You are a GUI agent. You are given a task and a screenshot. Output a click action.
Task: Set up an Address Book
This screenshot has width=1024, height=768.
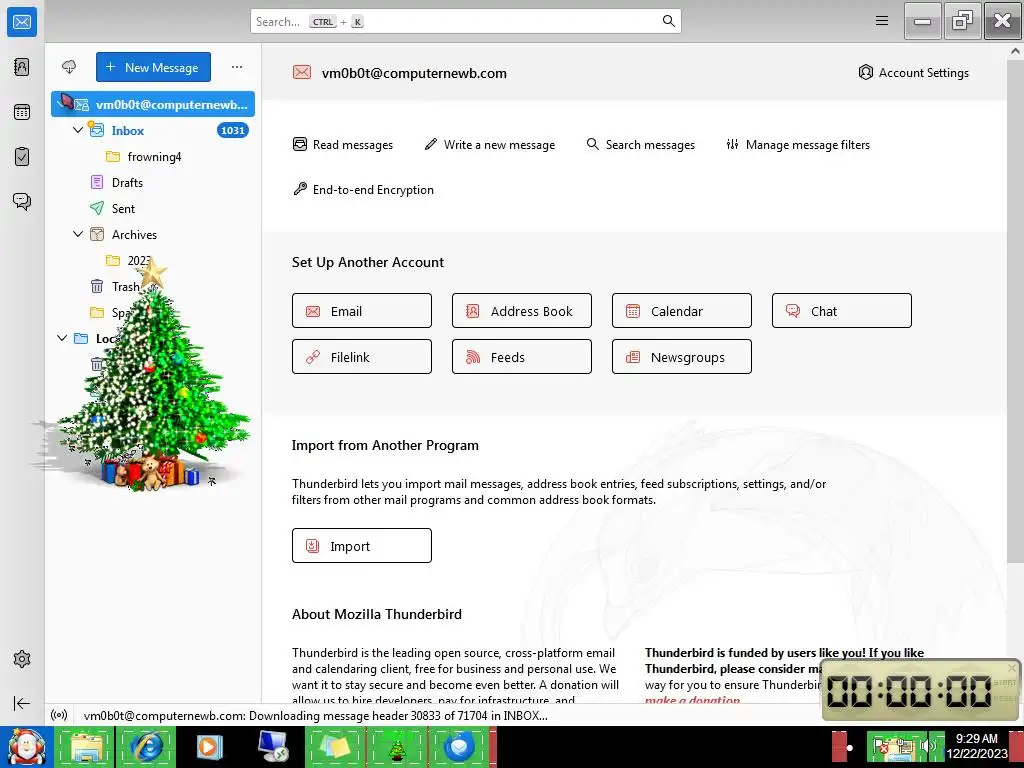pos(522,311)
